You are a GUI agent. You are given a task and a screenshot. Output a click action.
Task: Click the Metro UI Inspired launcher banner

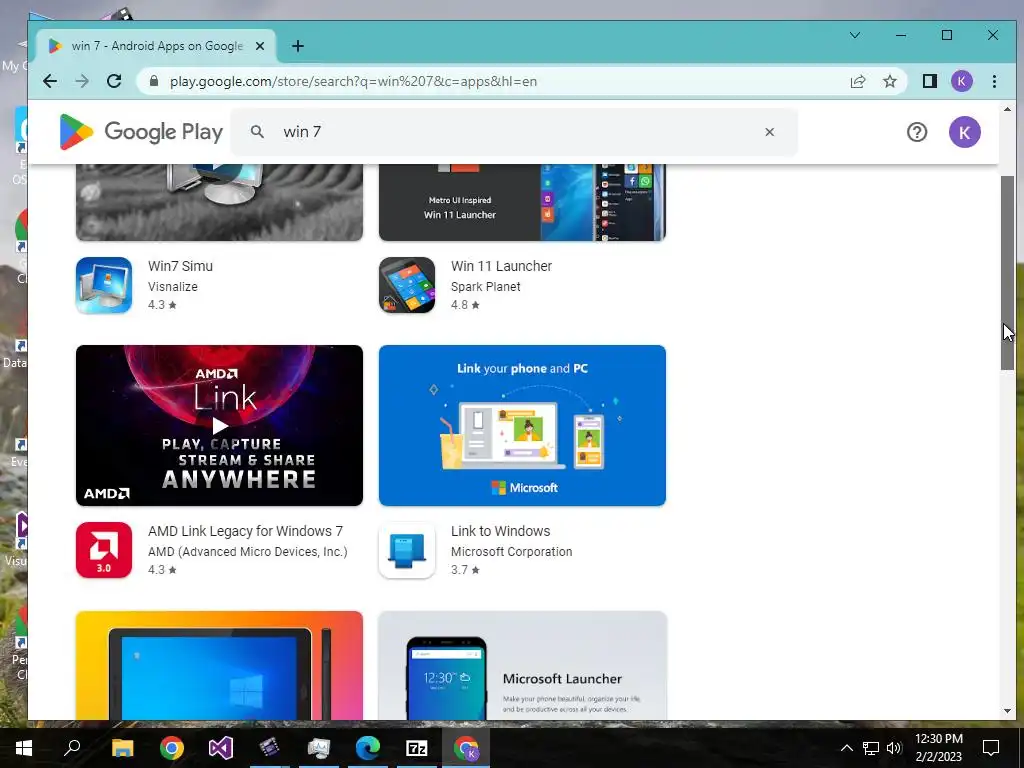pos(522,202)
